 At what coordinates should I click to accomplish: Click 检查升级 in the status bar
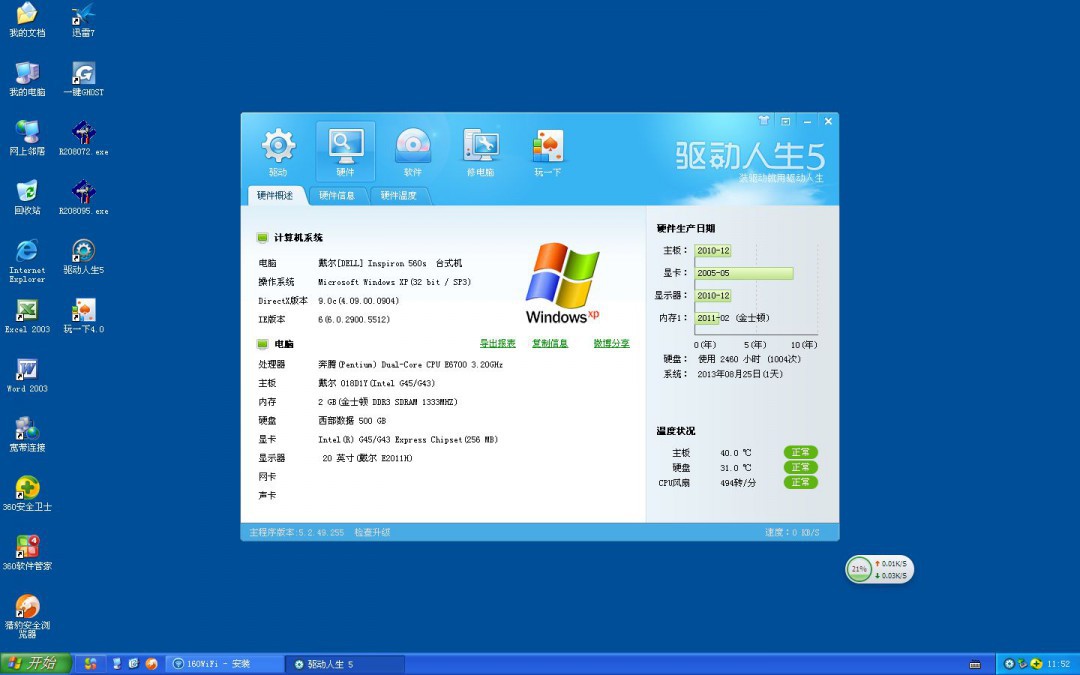coord(372,532)
